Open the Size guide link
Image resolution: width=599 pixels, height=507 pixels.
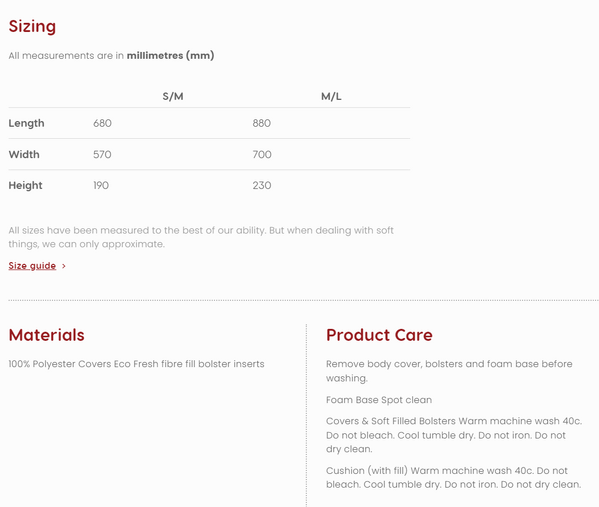[32, 266]
